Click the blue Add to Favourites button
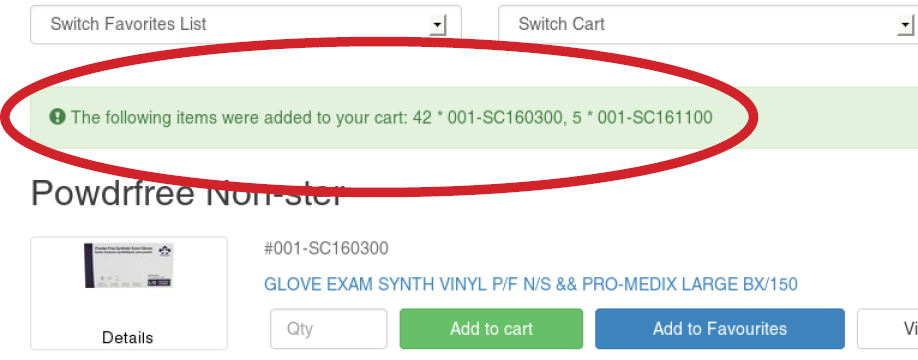Image resolution: width=918 pixels, height=360 pixels. (x=720, y=328)
